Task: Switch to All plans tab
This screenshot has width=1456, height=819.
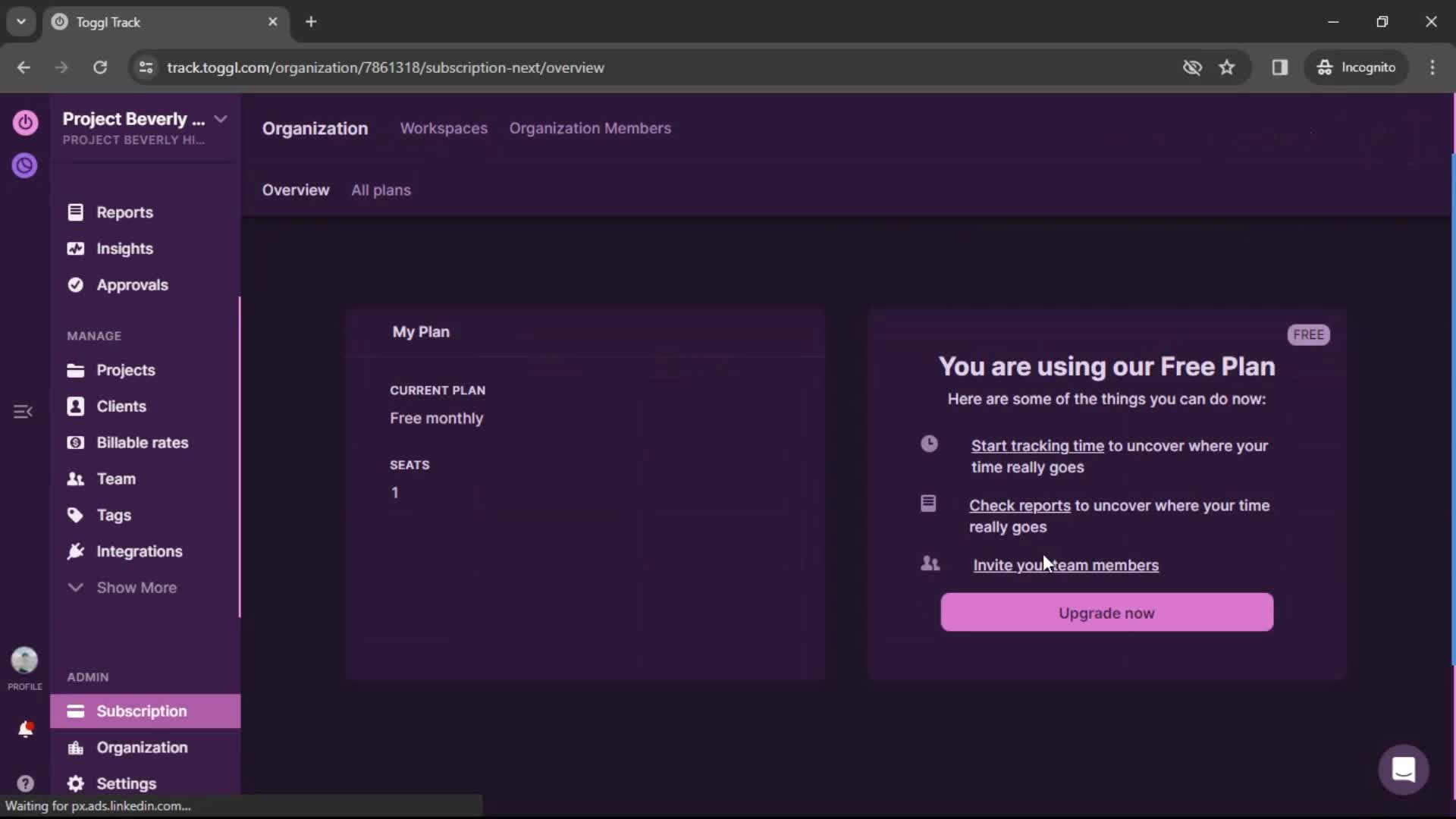Action: pos(380,190)
